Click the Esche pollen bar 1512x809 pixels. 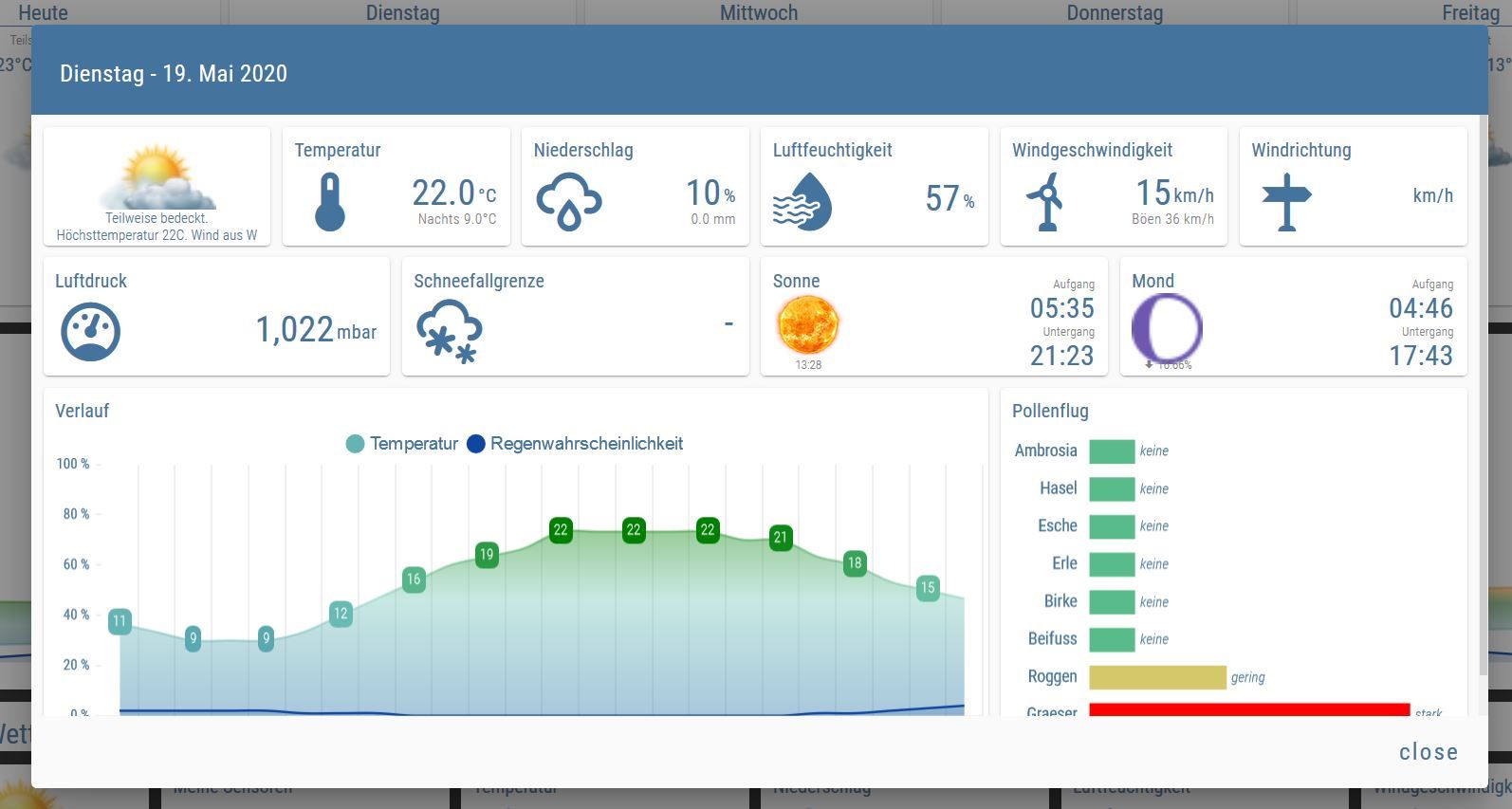point(1112,526)
